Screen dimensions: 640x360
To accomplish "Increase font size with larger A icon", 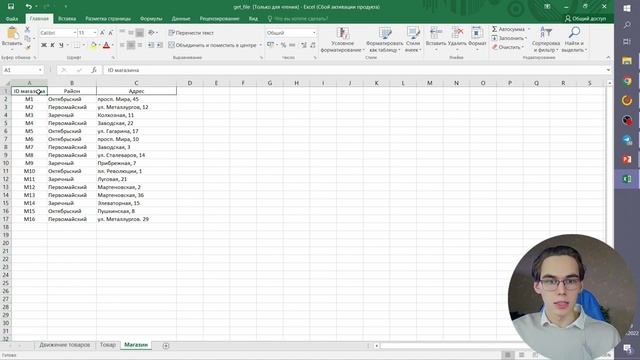I will click(102, 33).
